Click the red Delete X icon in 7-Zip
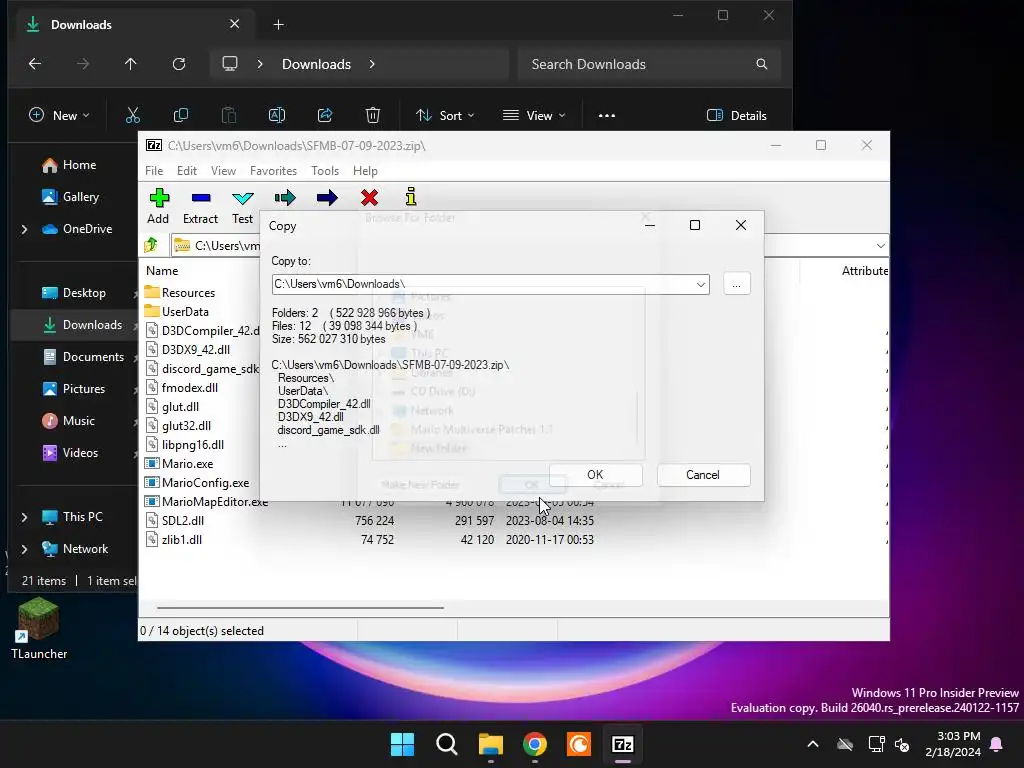This screenshot has width=1024, height=768. pos(369,198)
